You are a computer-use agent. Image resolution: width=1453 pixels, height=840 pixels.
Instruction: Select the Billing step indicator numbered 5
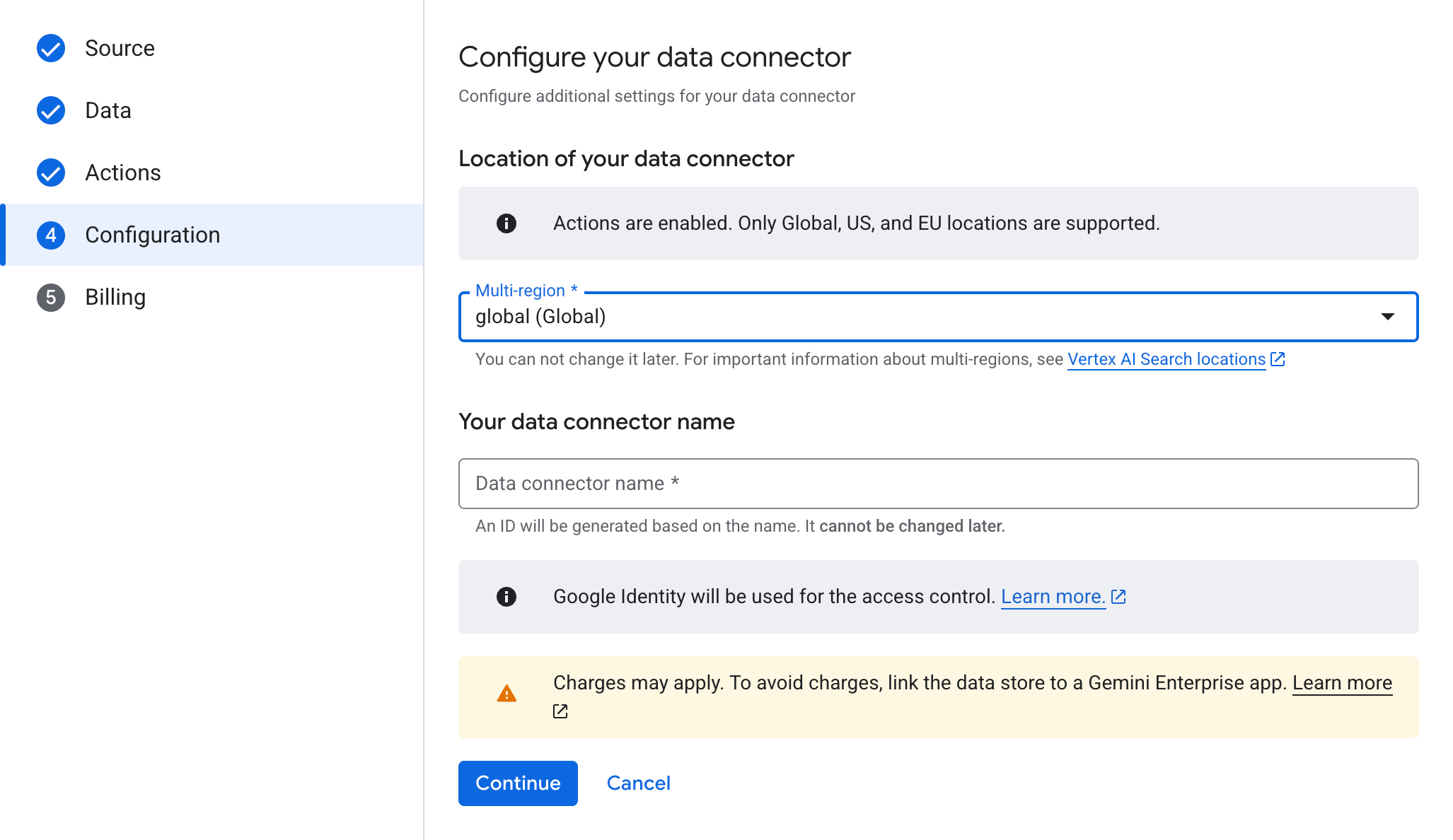pyautogui.click(x=50, y=297)
